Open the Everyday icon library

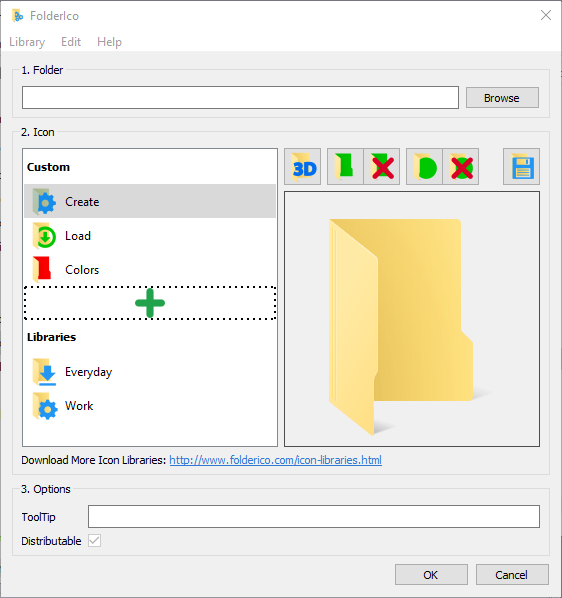click(150, 372)
